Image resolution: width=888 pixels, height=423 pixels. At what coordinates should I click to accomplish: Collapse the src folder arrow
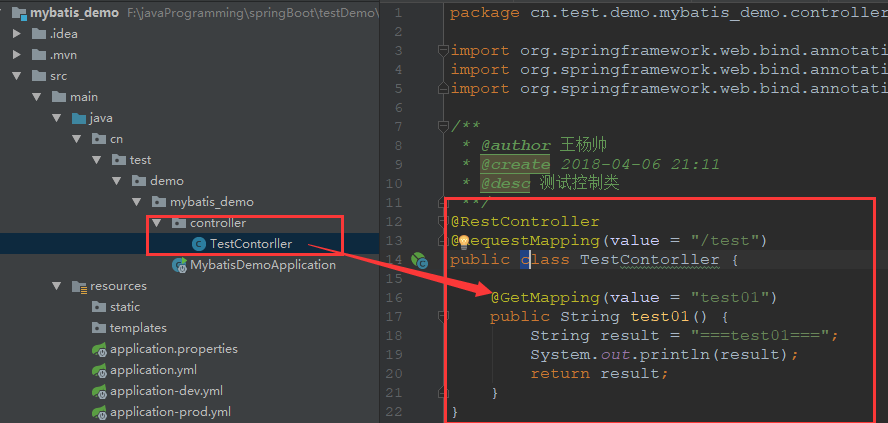(x=16, y=76)
